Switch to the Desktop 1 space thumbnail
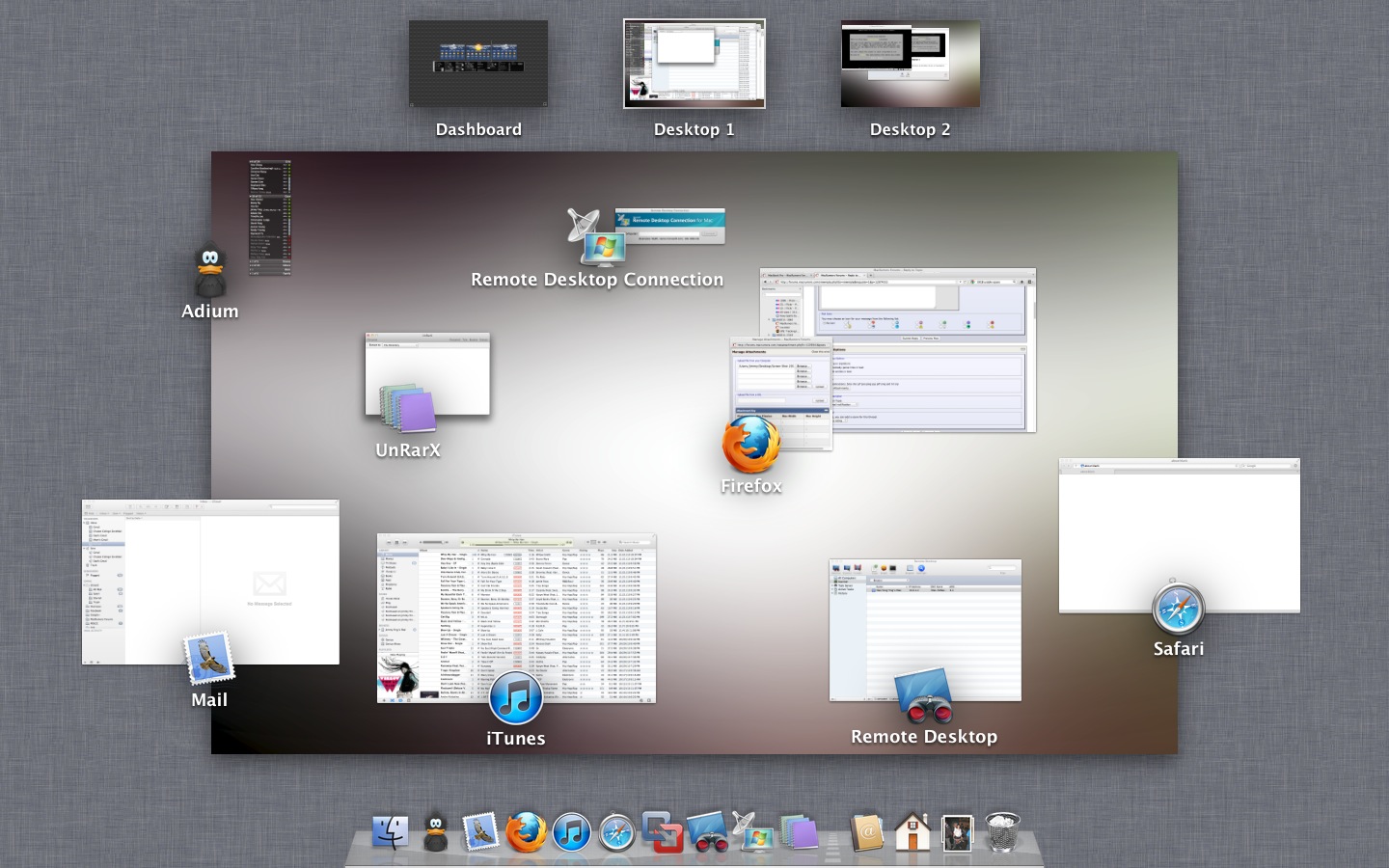The width and height of the screenshot is (1389, 868). pos(694,64)
